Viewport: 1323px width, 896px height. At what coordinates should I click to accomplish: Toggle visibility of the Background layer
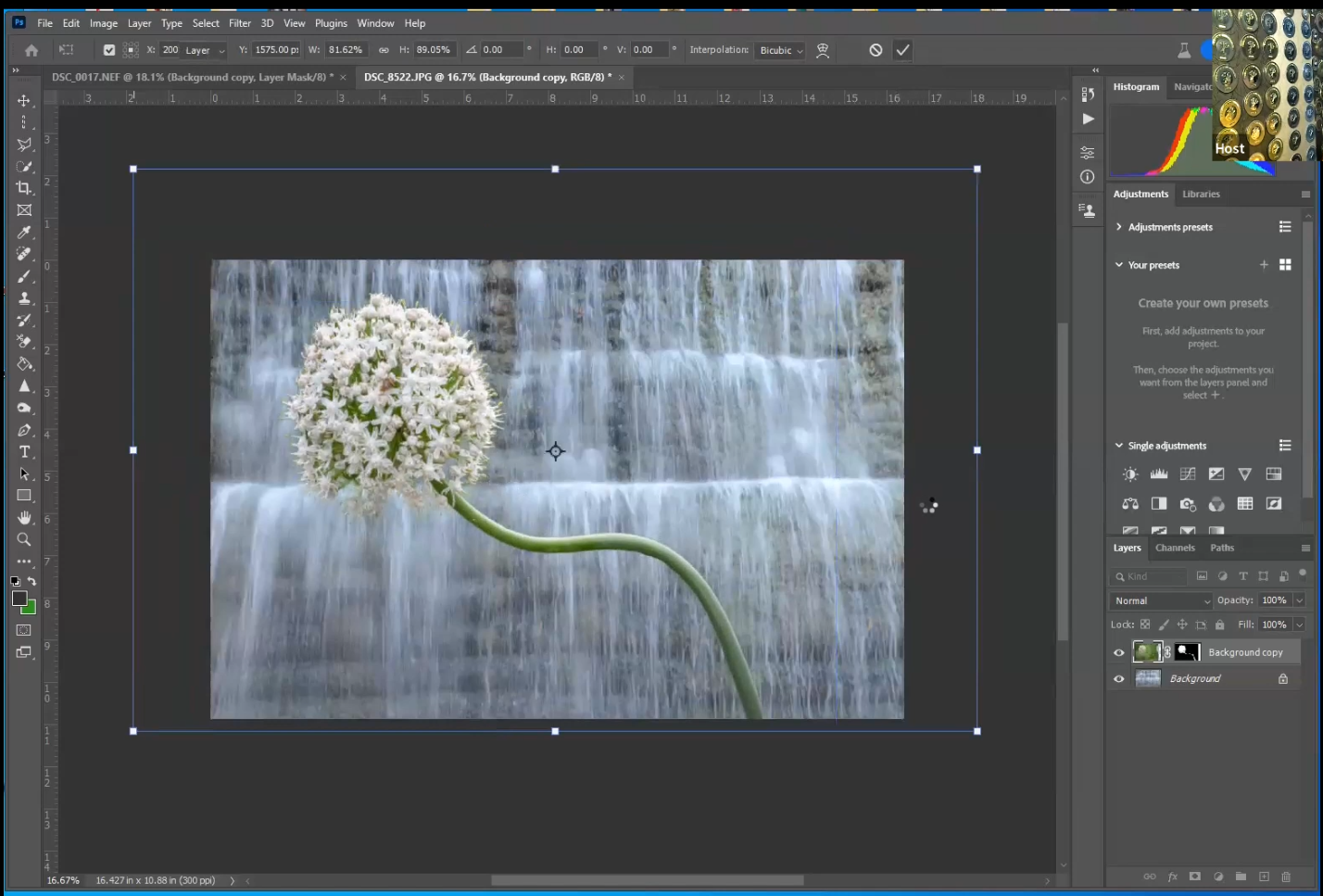(x=1118, y=679)
